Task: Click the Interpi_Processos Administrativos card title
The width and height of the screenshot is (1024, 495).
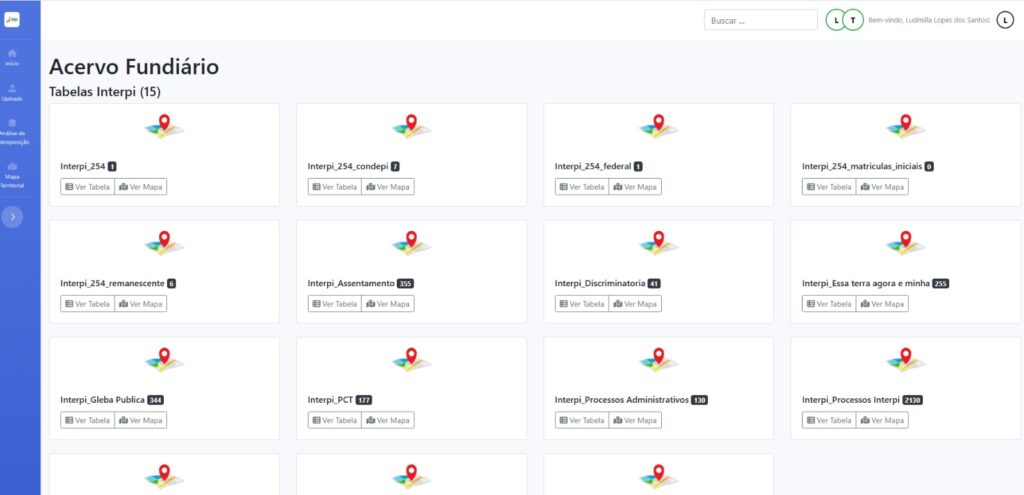Action: coord(622,400)
